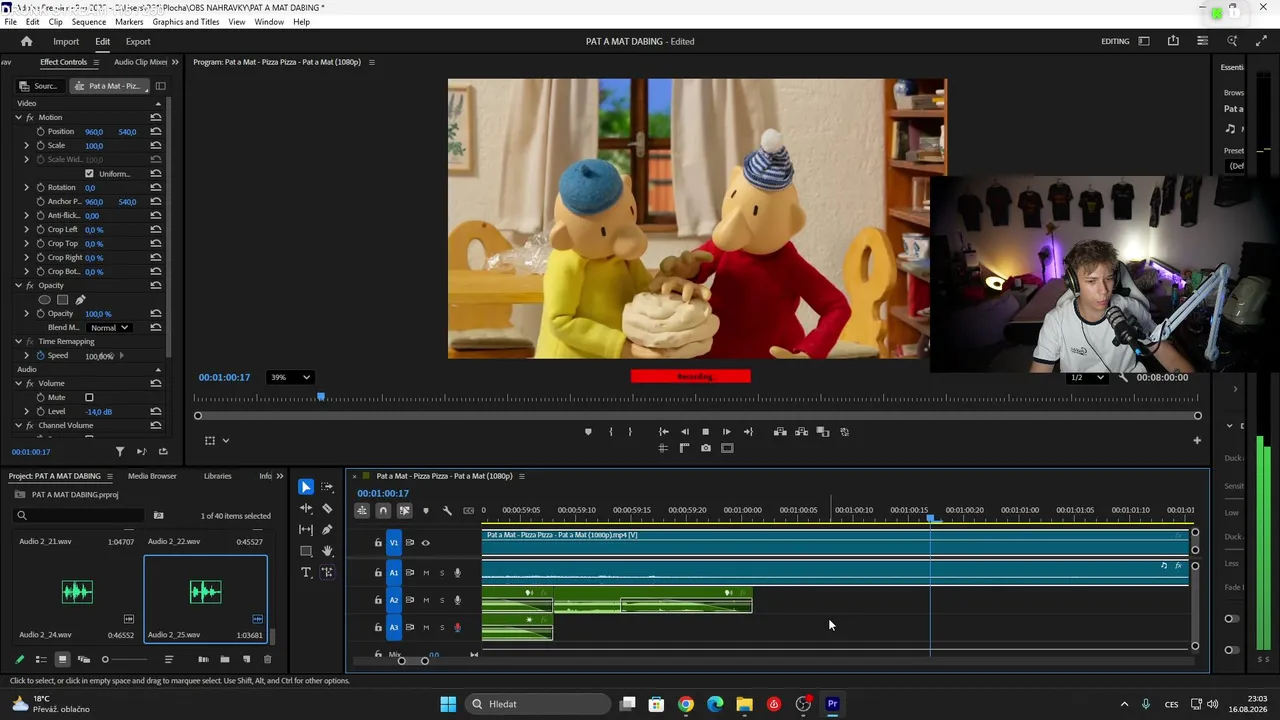Select the Type tool
Screen dimensions: 1280x720
[x=306, y=572]
